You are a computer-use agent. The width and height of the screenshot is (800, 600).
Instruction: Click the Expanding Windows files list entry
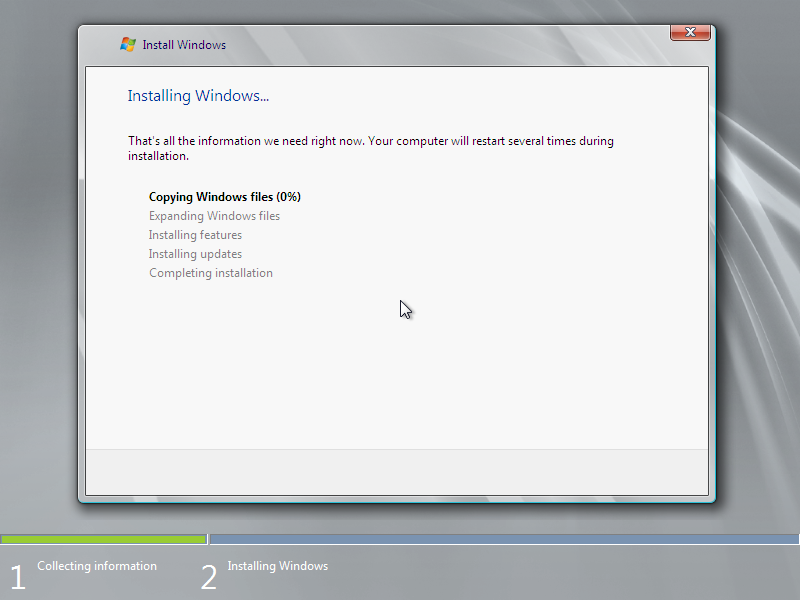214,215
